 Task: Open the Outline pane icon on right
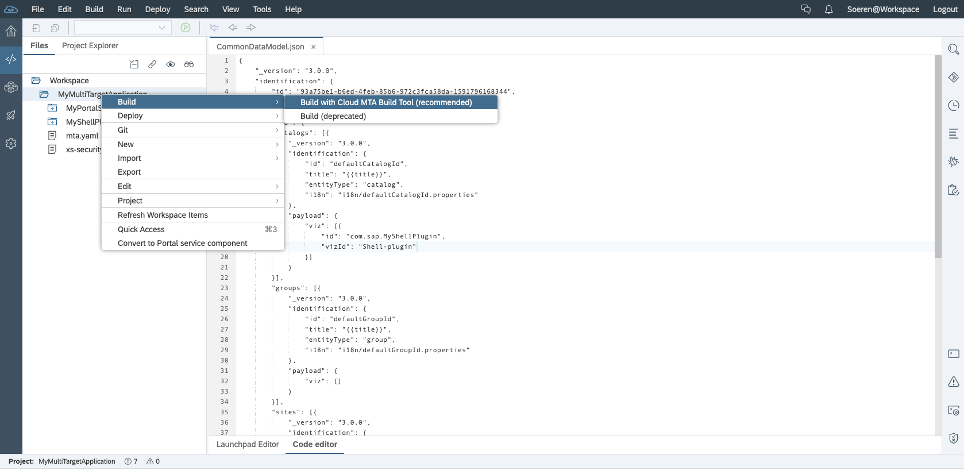point(953,133)
